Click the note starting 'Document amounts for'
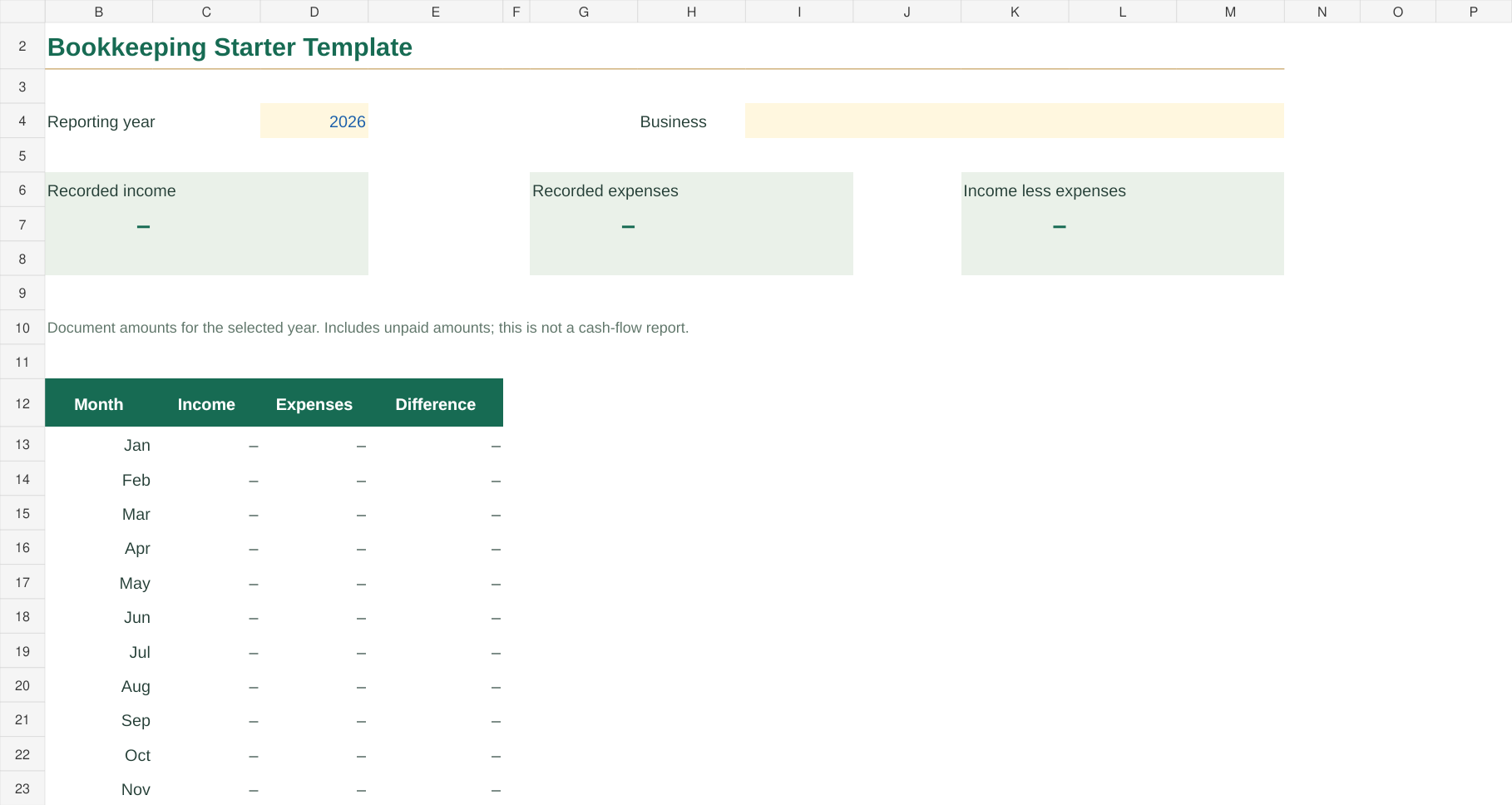1512x805 pixels. point(368,328)
